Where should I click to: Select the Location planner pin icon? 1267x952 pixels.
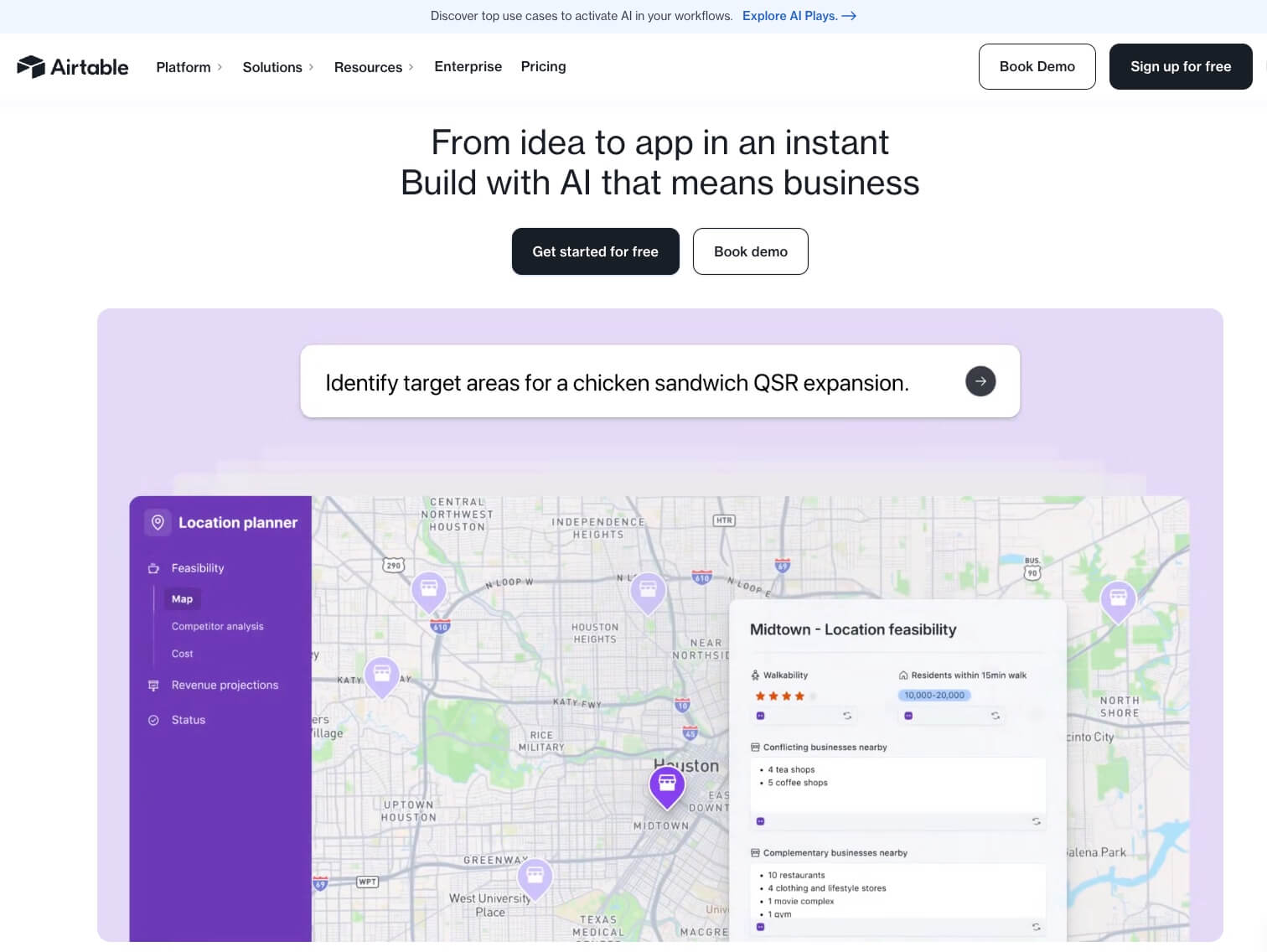click(156, 521)
